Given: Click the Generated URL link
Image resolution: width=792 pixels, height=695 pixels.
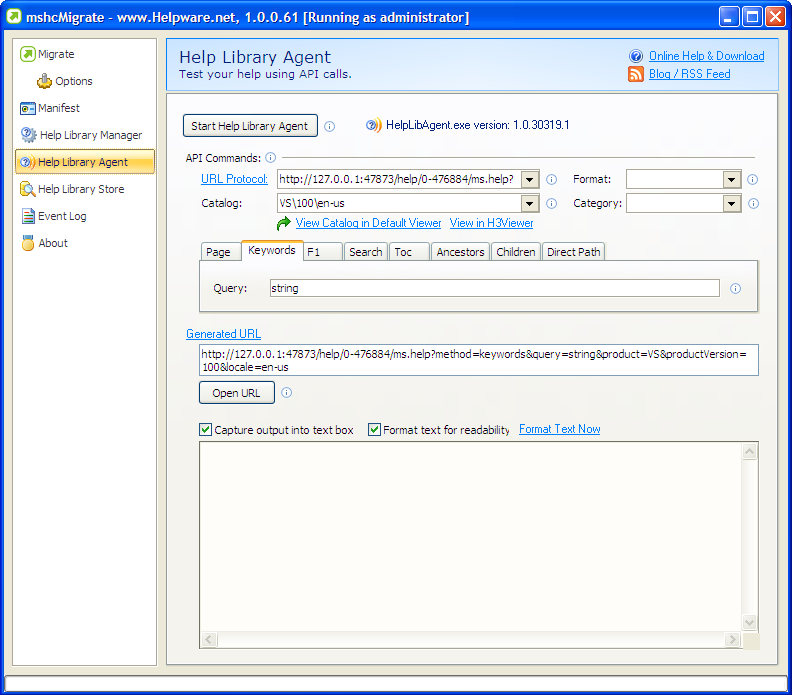Looking at the screenshot, I should coord(223,334).
